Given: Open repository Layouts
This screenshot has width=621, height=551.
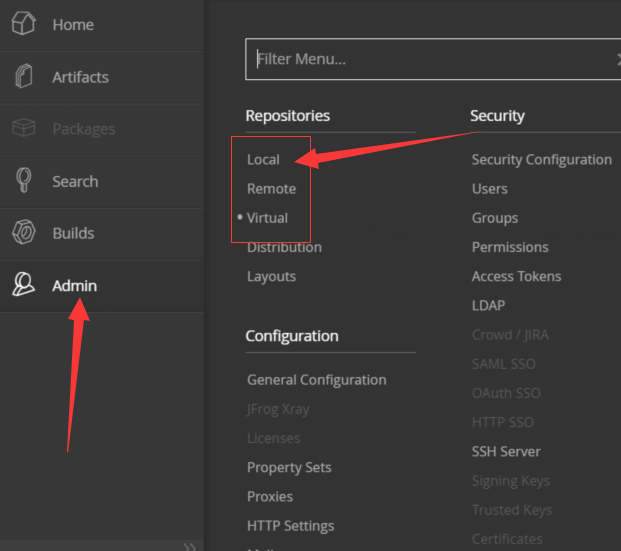Looking at the screenshot, I should click(272, 276).
